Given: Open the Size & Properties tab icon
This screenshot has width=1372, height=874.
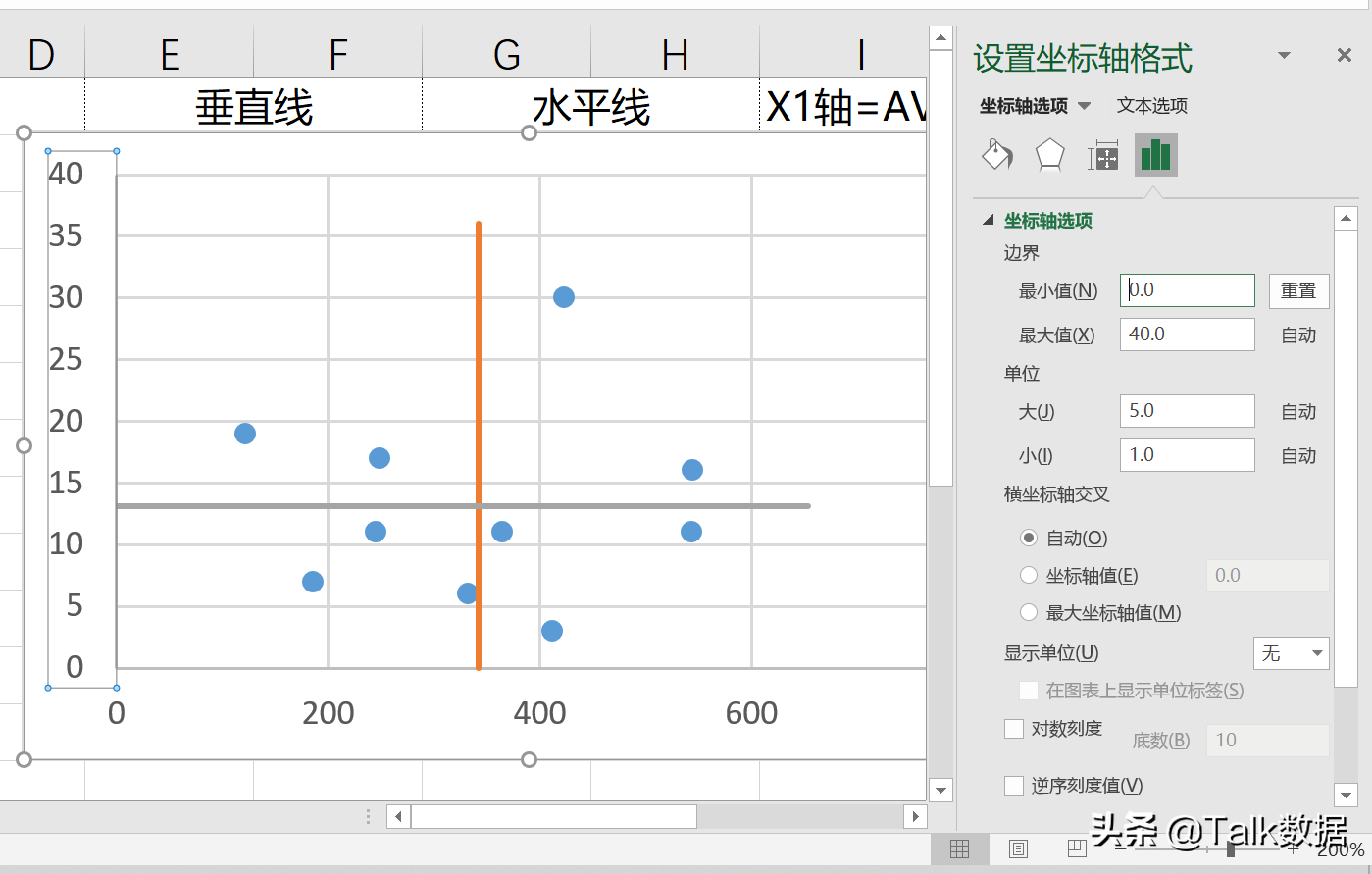Looking at the screenshot, I should (x=1103, y=155).
